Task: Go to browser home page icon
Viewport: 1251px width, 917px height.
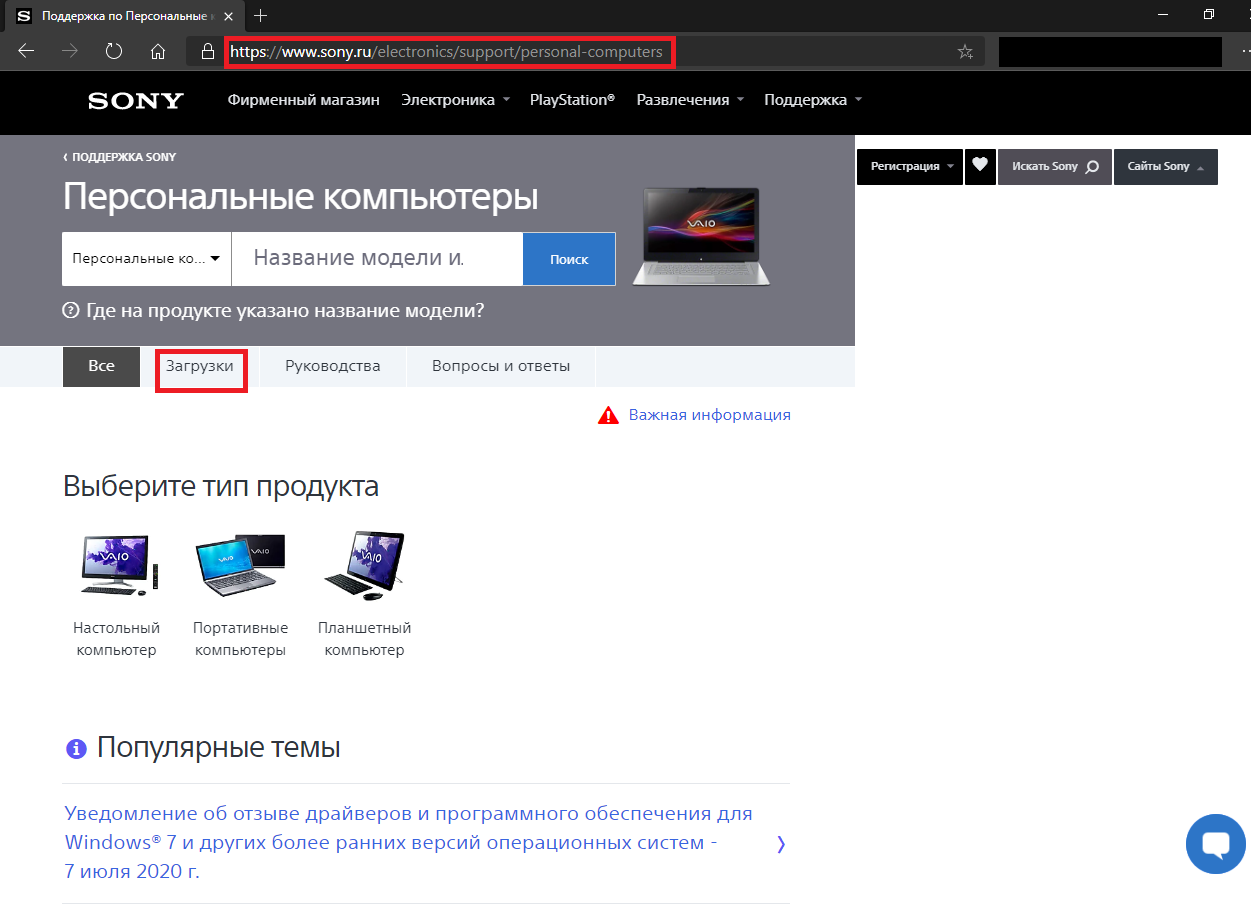Action: point(157,51)
